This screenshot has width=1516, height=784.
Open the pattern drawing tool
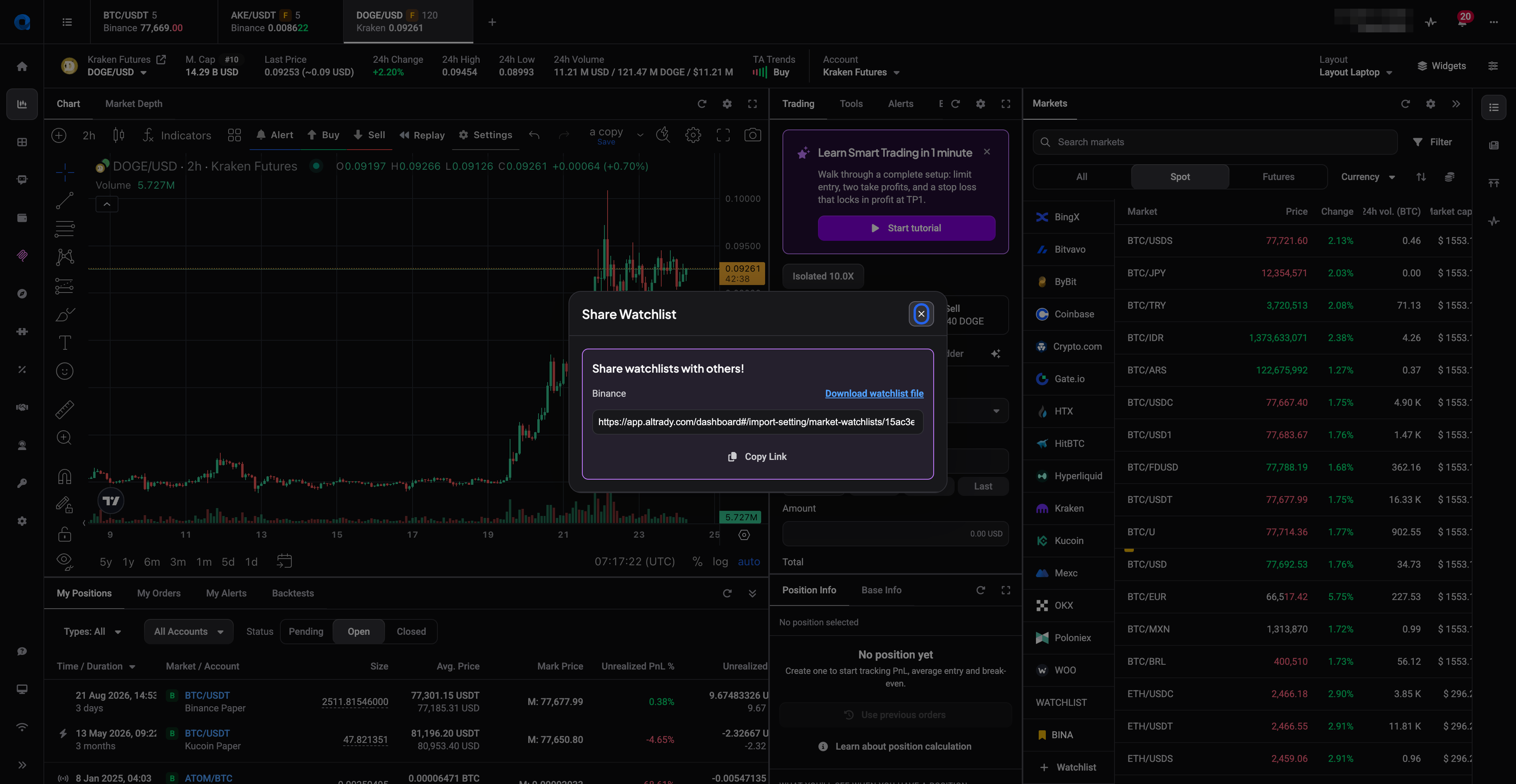click(65, 257)
